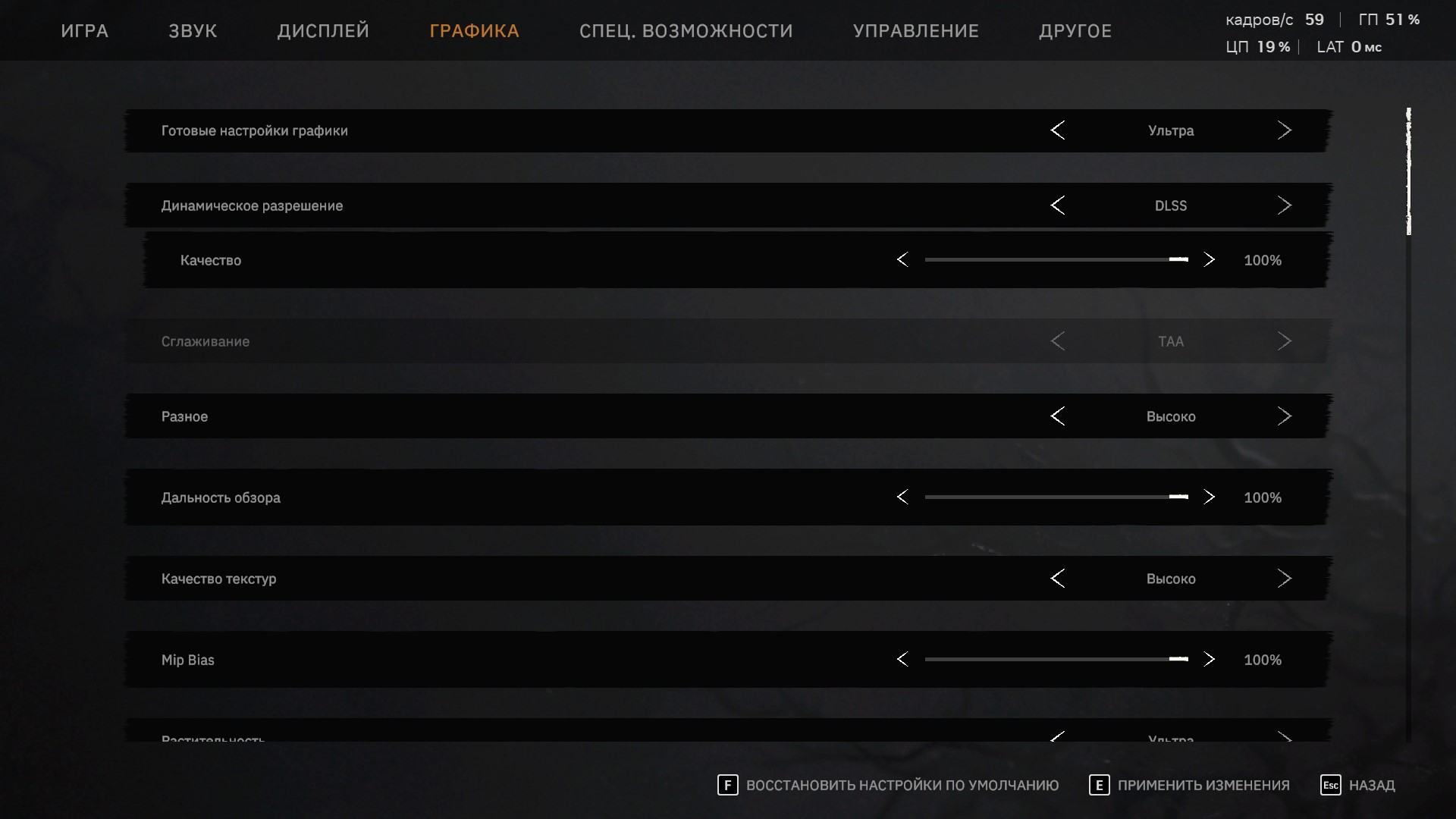Decrease Дальность обзора with left arrow

click(x=902, y=497)
